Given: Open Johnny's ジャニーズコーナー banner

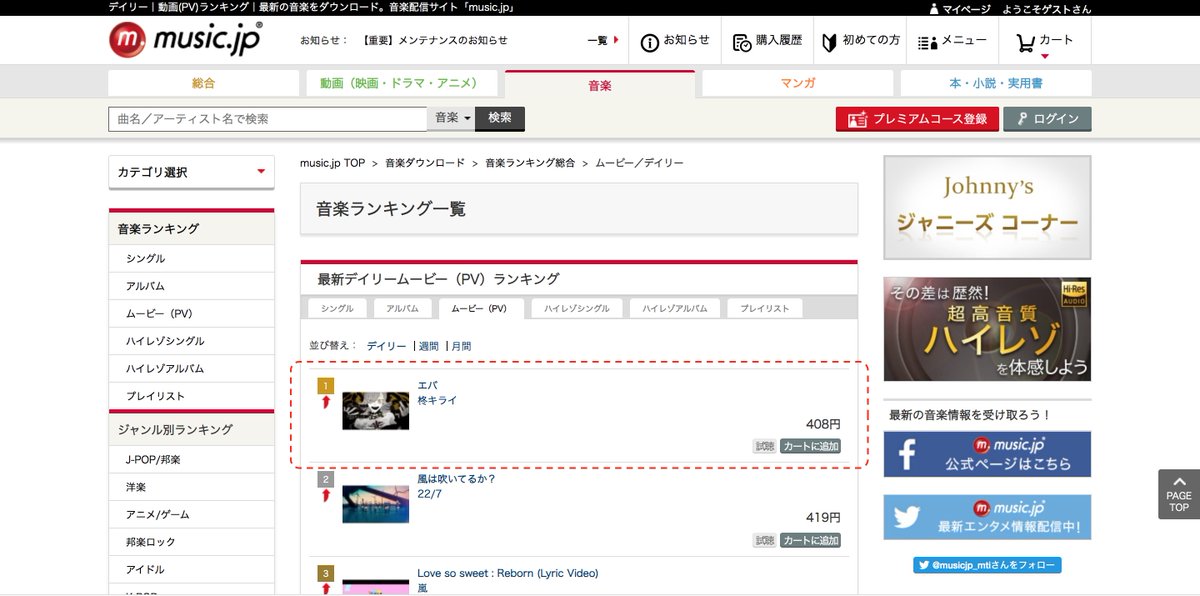Looking at the screenshot, I should (987, 208).
